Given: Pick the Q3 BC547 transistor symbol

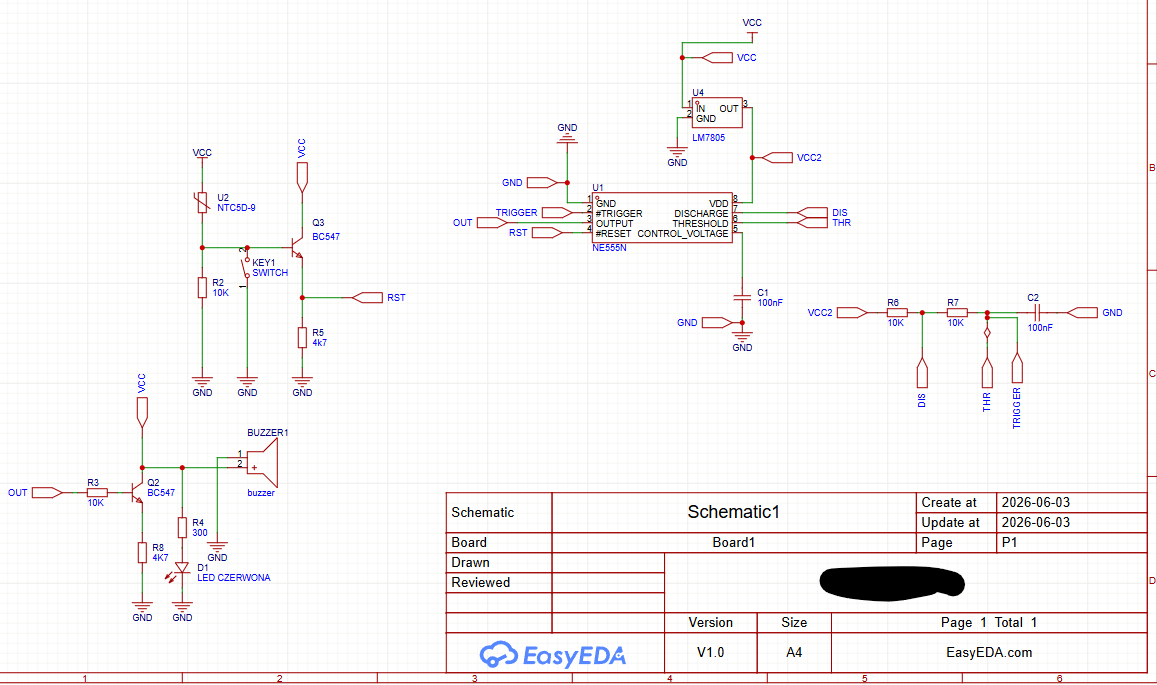Looking at the screenshot, I should pos(297,247).
